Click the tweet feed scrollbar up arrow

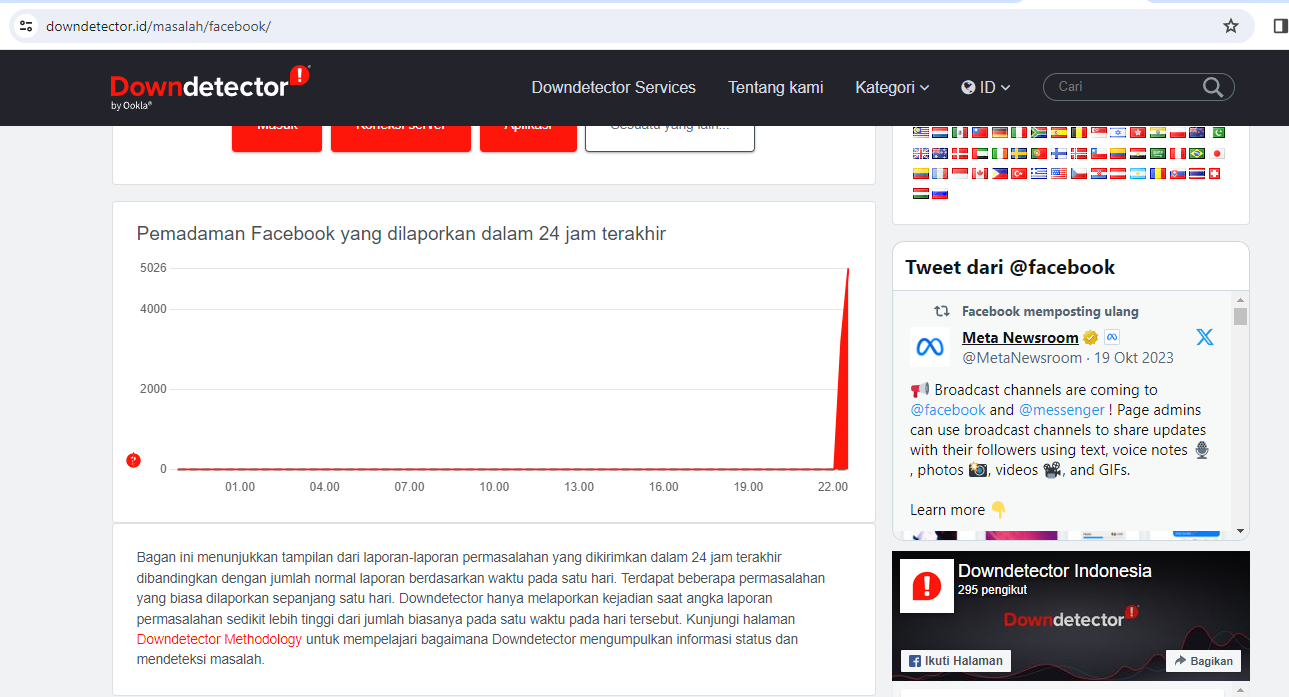(x=1241, y=299)
